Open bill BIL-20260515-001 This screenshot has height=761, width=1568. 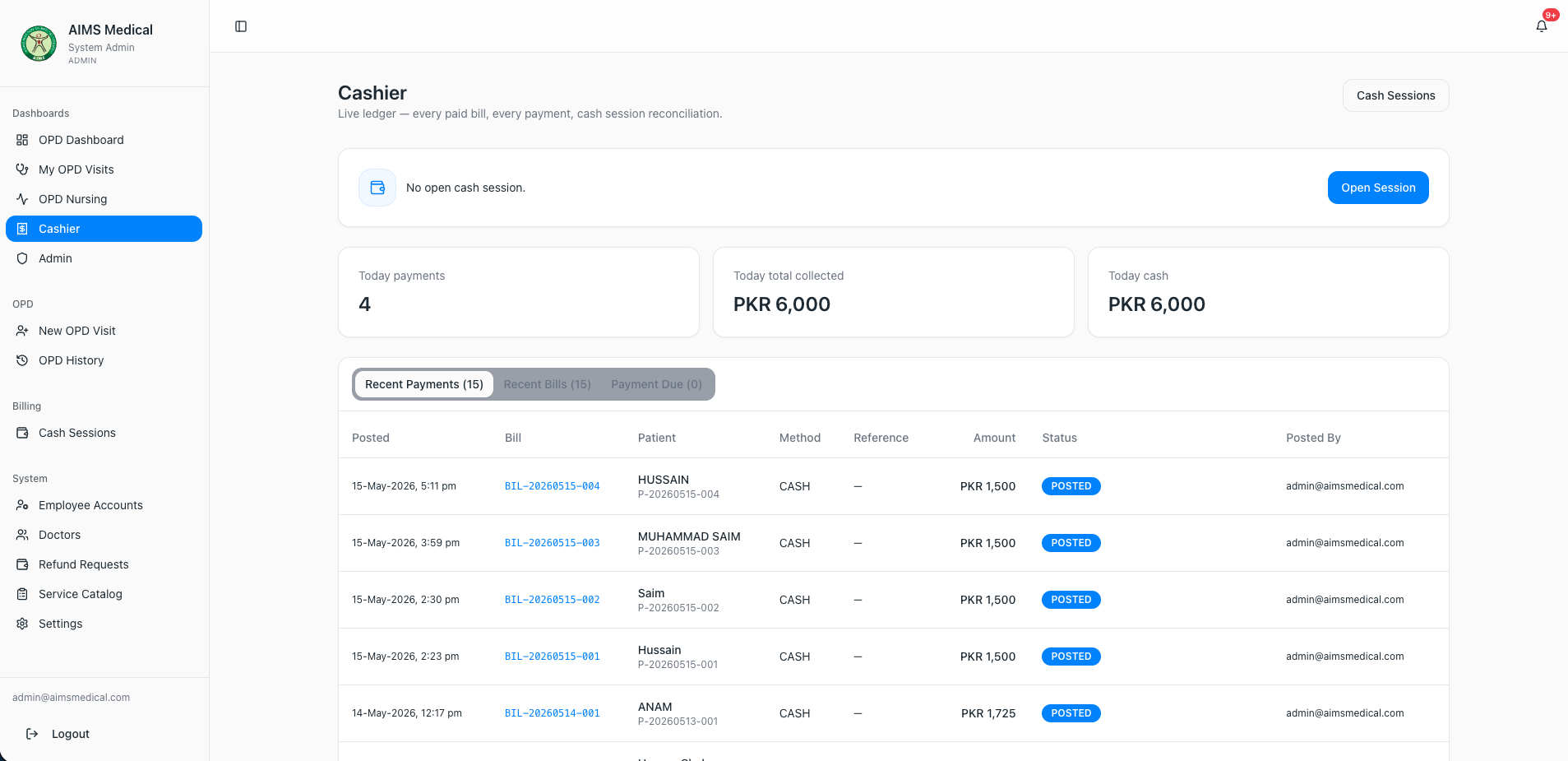552,657
